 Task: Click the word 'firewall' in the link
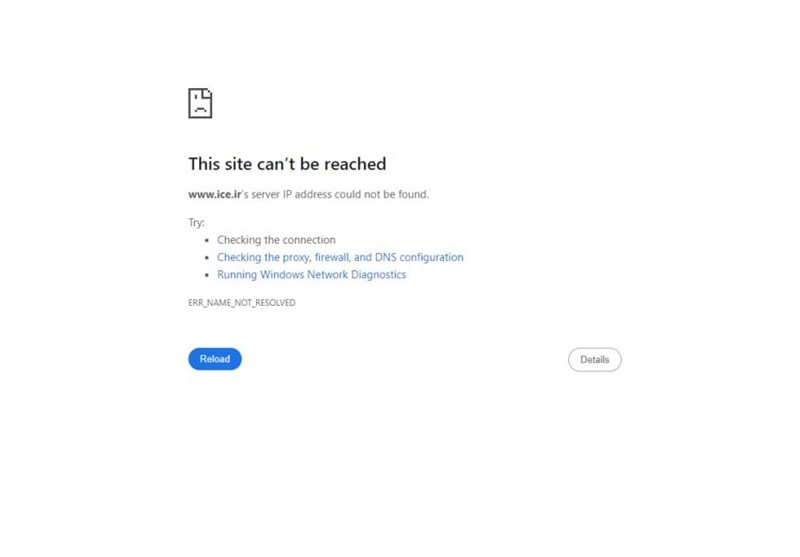tap(333, 257)
